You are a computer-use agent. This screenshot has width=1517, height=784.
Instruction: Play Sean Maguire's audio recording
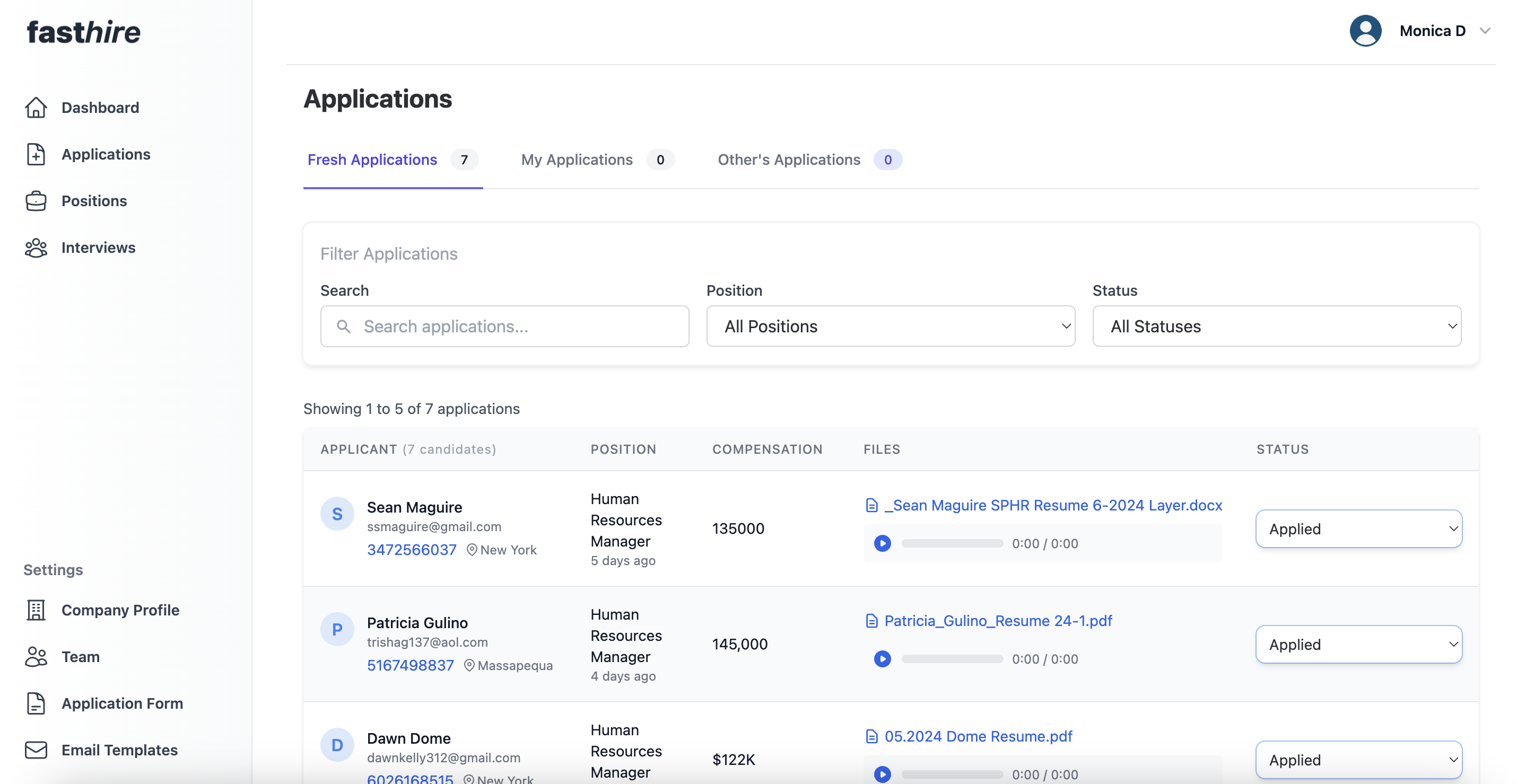coord(882,543)
